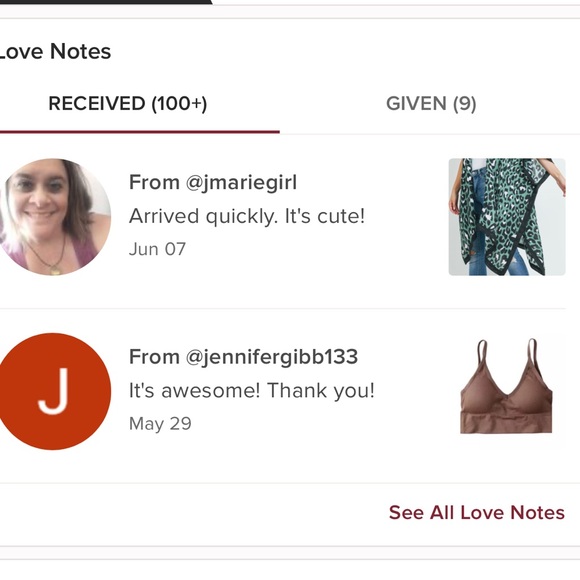
Task: Click the word "From" before @jmariegirl
Action: coord(154,183)
